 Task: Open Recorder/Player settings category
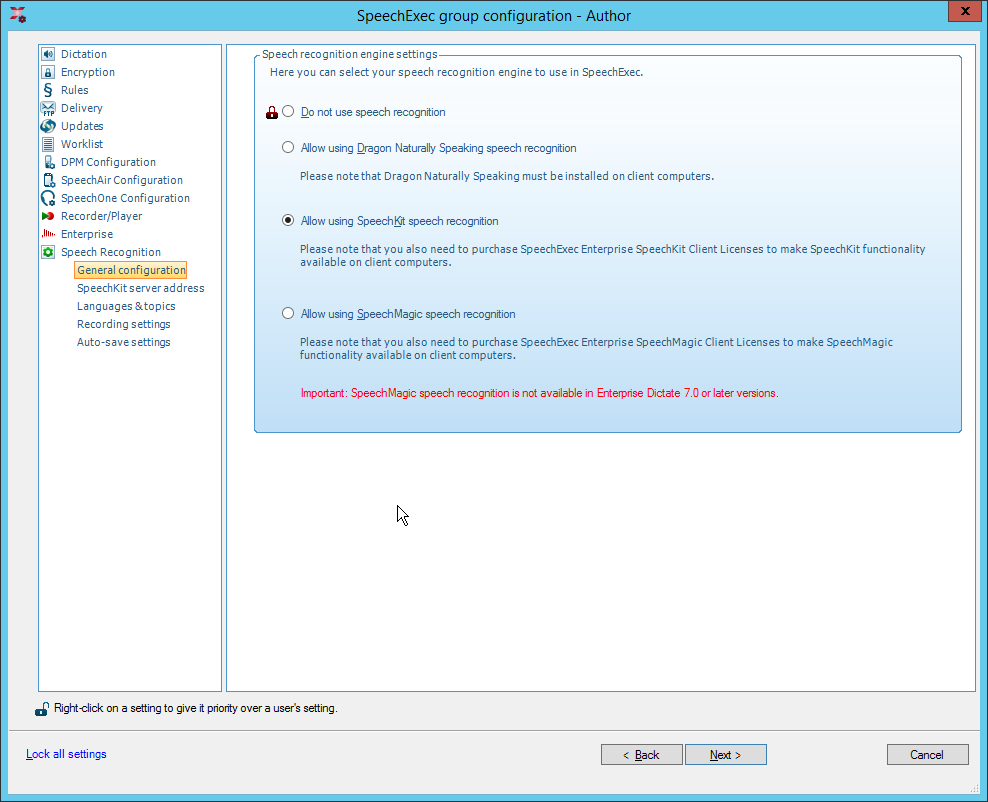[101, 216]
